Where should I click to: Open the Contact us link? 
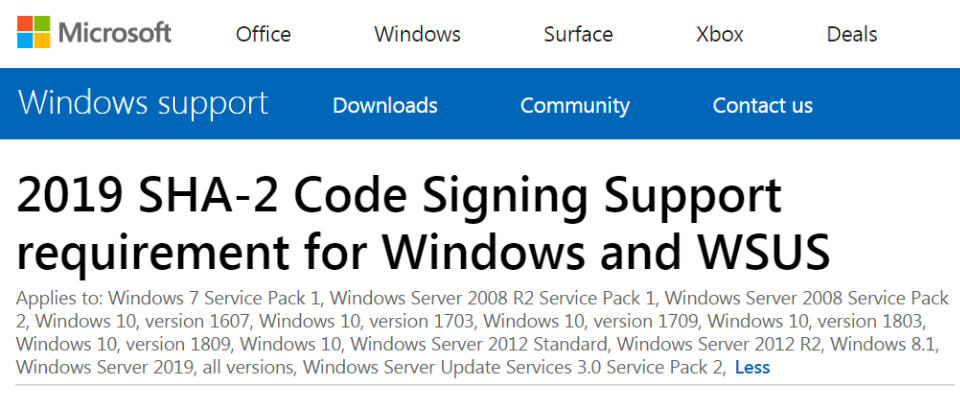[762, 105]
